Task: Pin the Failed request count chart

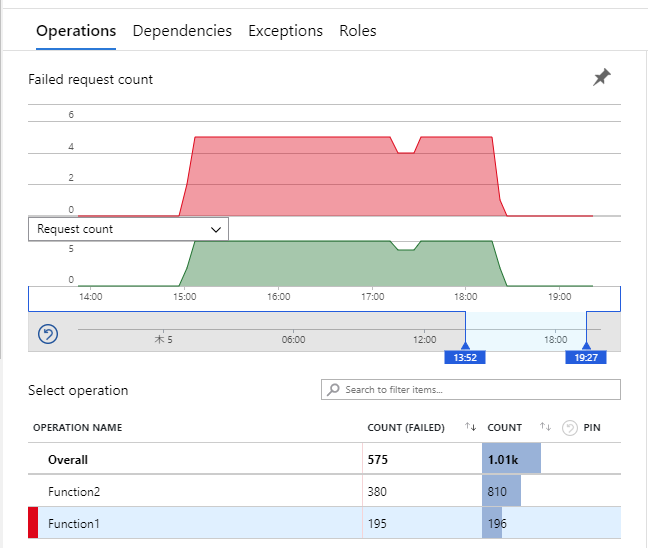Action: pos(601,77)
